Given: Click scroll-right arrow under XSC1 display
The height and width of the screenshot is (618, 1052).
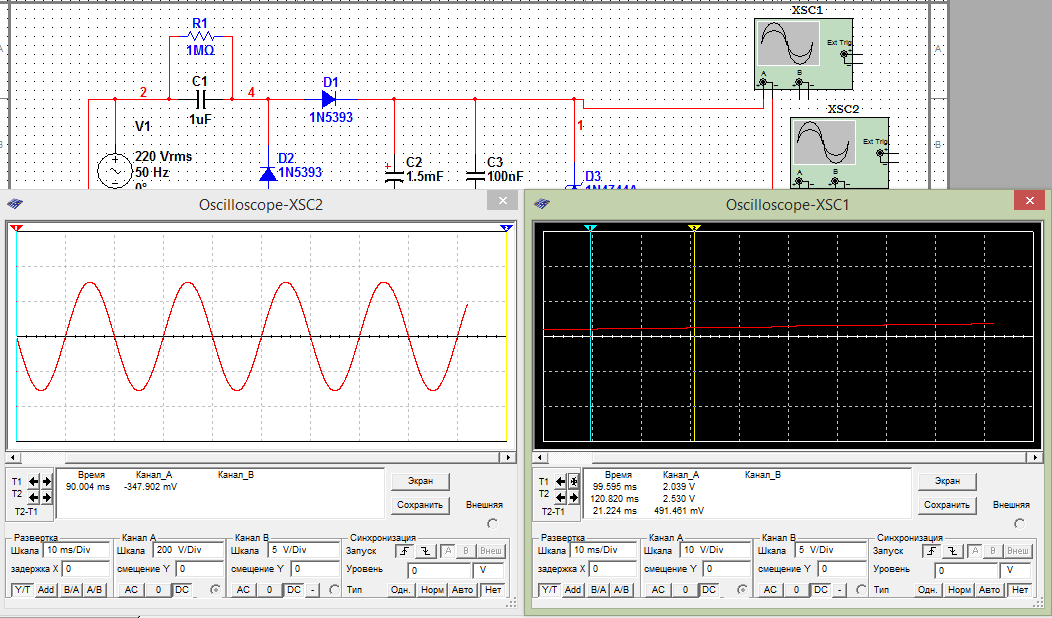Looking at the screenshot, I should [1037, 458].
